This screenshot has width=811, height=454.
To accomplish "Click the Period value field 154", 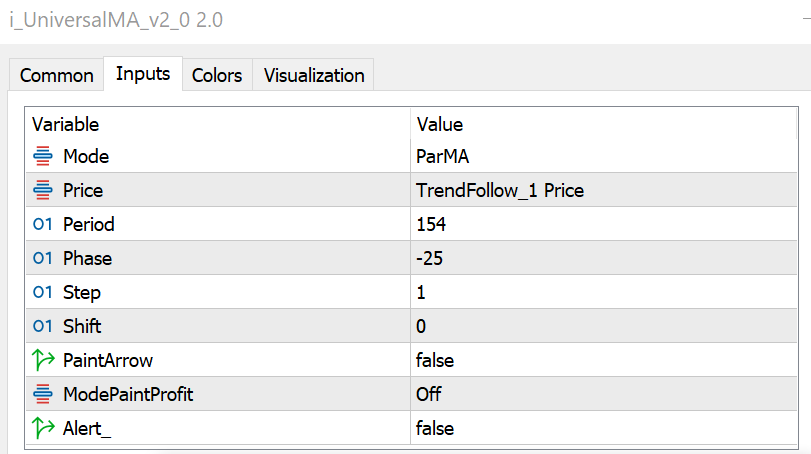I will [x=431, y=224].
